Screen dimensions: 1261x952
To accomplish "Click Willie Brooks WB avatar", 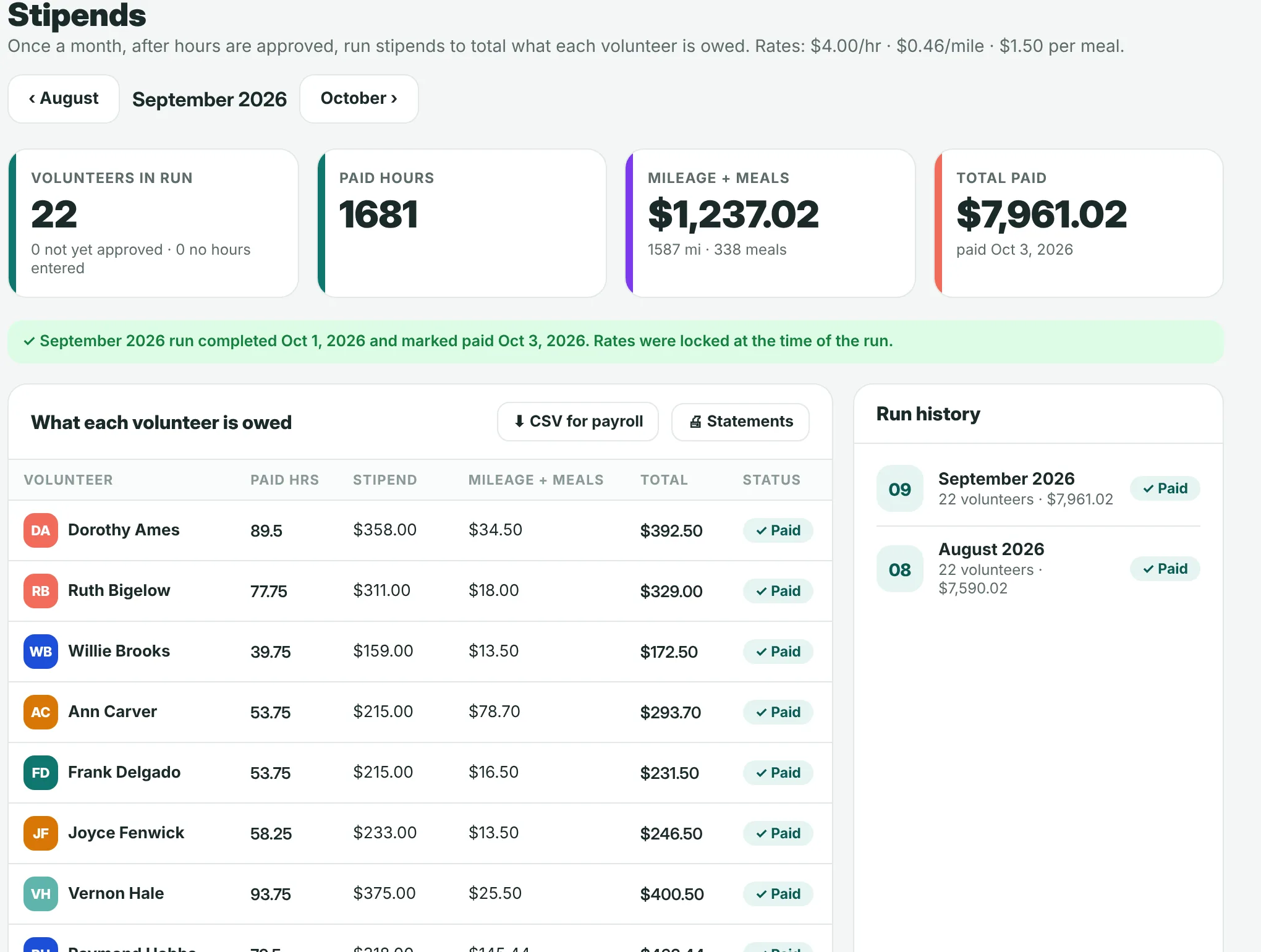I will pyautogui.click(x=41, y=652).
